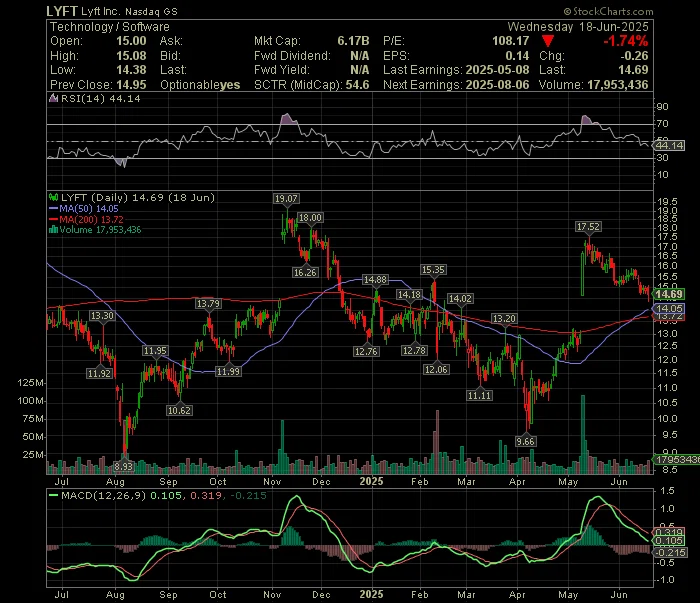The width and height of the screenshot is (700, 603).
Task: Click the Prev Close value 14.95
Action: 131,85
